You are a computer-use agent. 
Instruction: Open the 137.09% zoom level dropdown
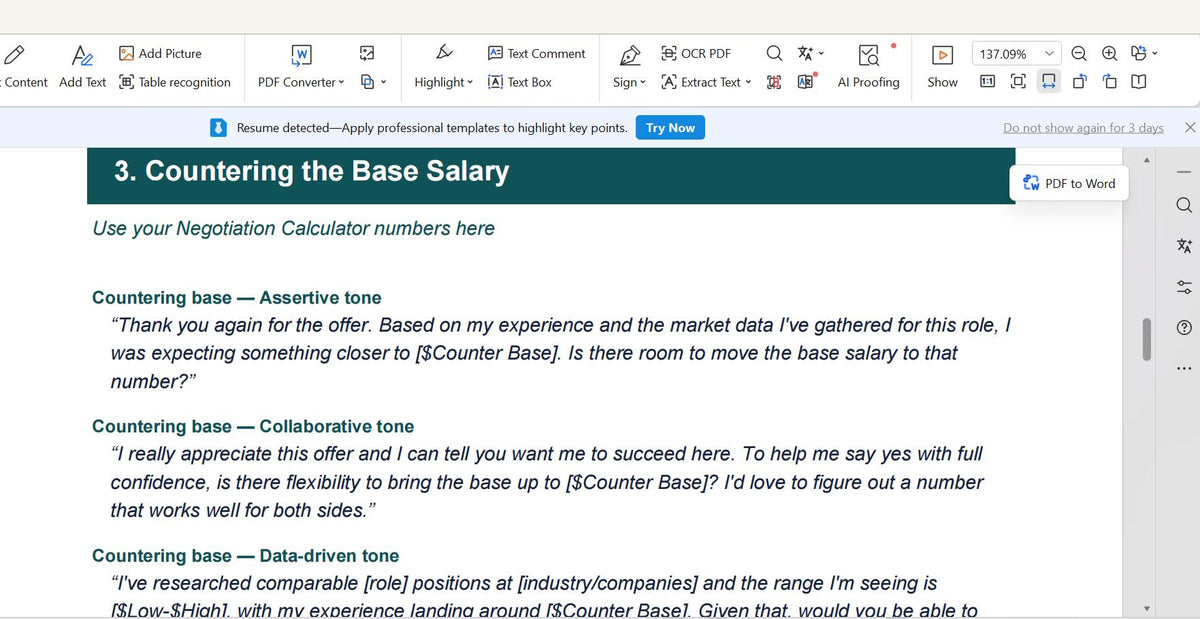coord(1049,54)
